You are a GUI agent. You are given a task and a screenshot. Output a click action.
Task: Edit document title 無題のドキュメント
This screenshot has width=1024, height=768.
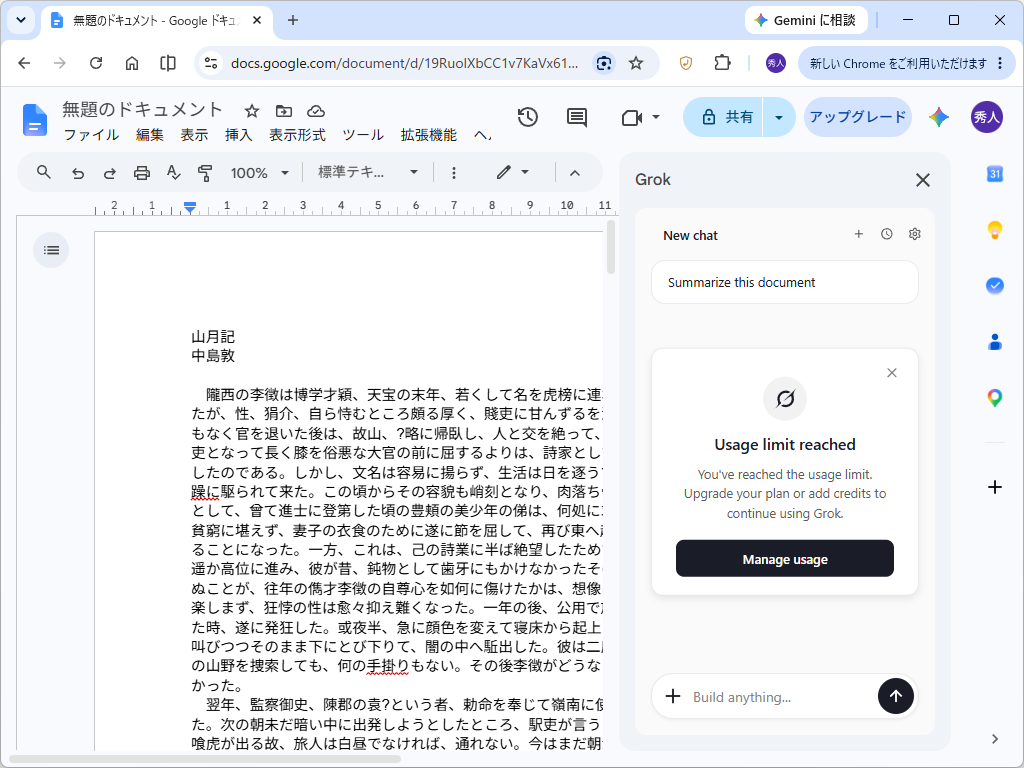142,110
